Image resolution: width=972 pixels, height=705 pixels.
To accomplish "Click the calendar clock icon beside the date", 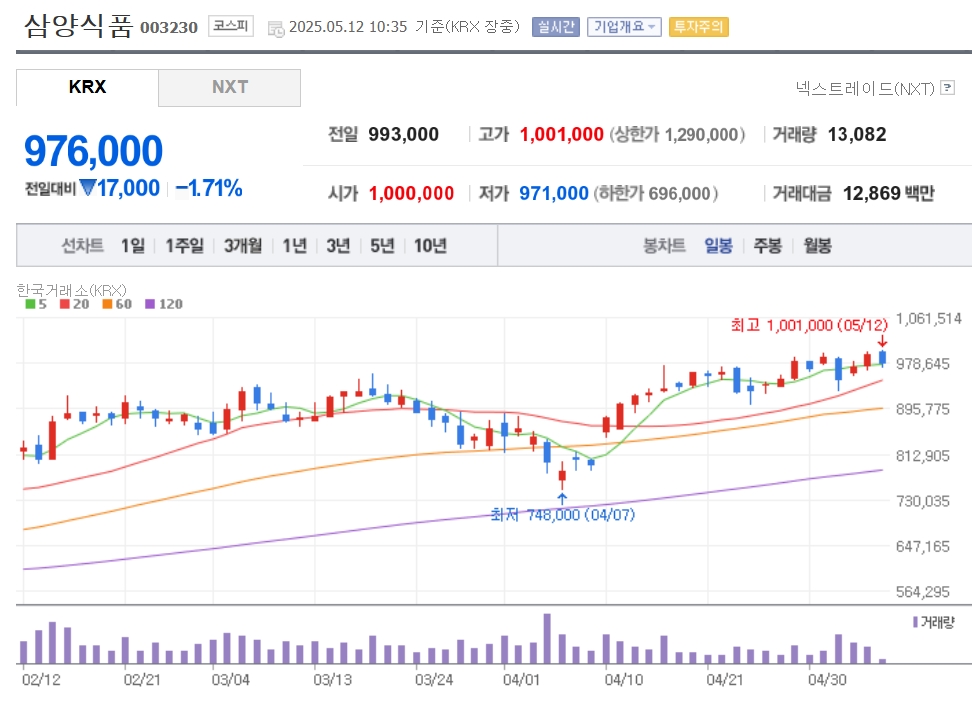I will (x=276, y=29).
